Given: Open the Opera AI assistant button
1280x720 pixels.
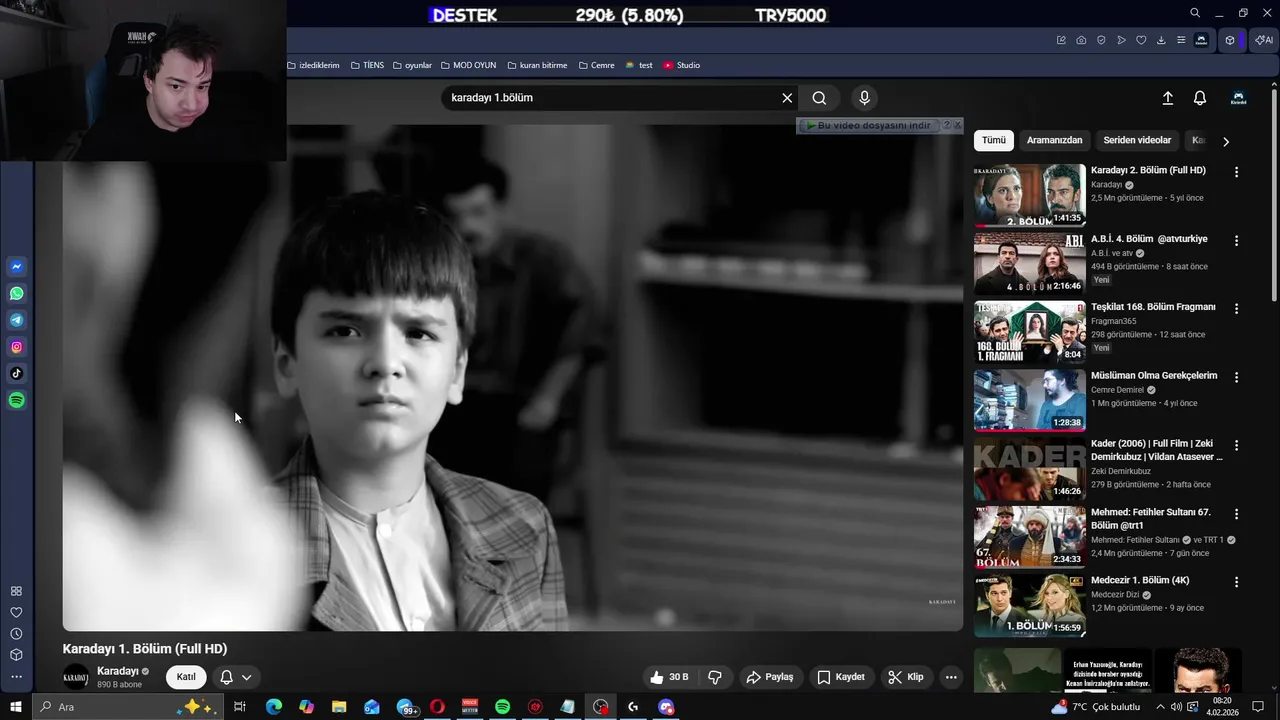Looking at the screenshot, I should tap(1264, 40).
